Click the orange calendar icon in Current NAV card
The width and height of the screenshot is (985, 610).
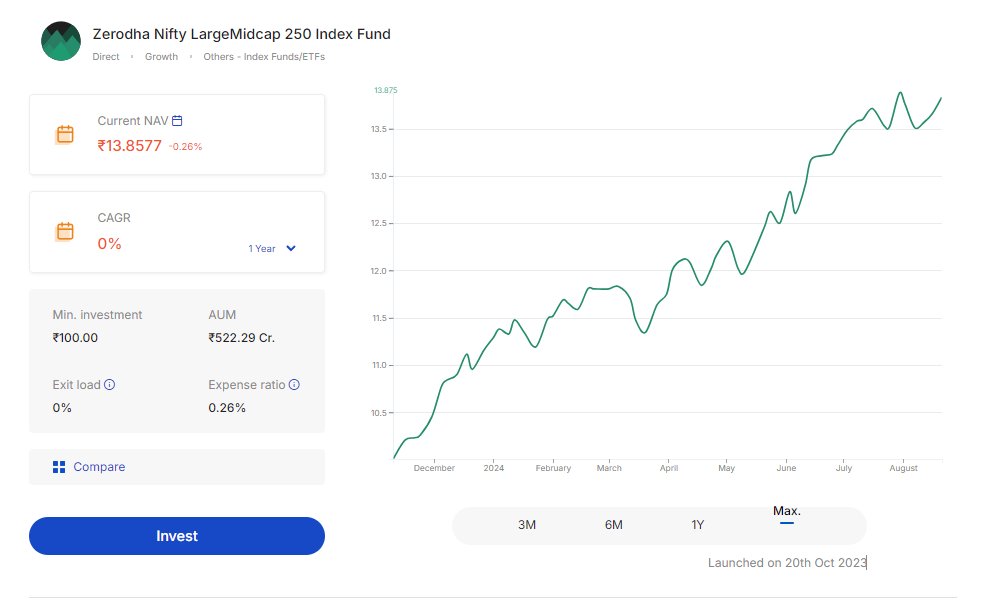pyautogui.click(x=65, y=134)
